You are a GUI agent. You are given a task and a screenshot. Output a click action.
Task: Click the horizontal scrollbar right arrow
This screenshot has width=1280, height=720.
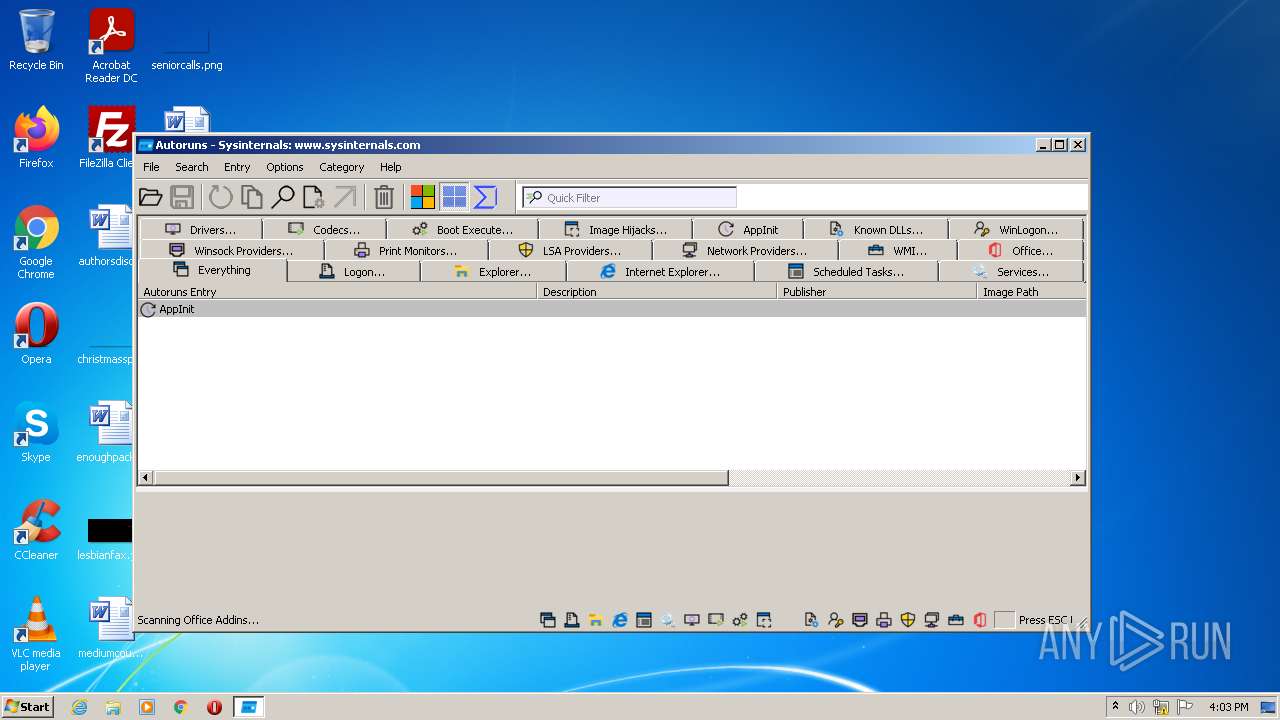pyautogui.click(x=1078, y=478)
